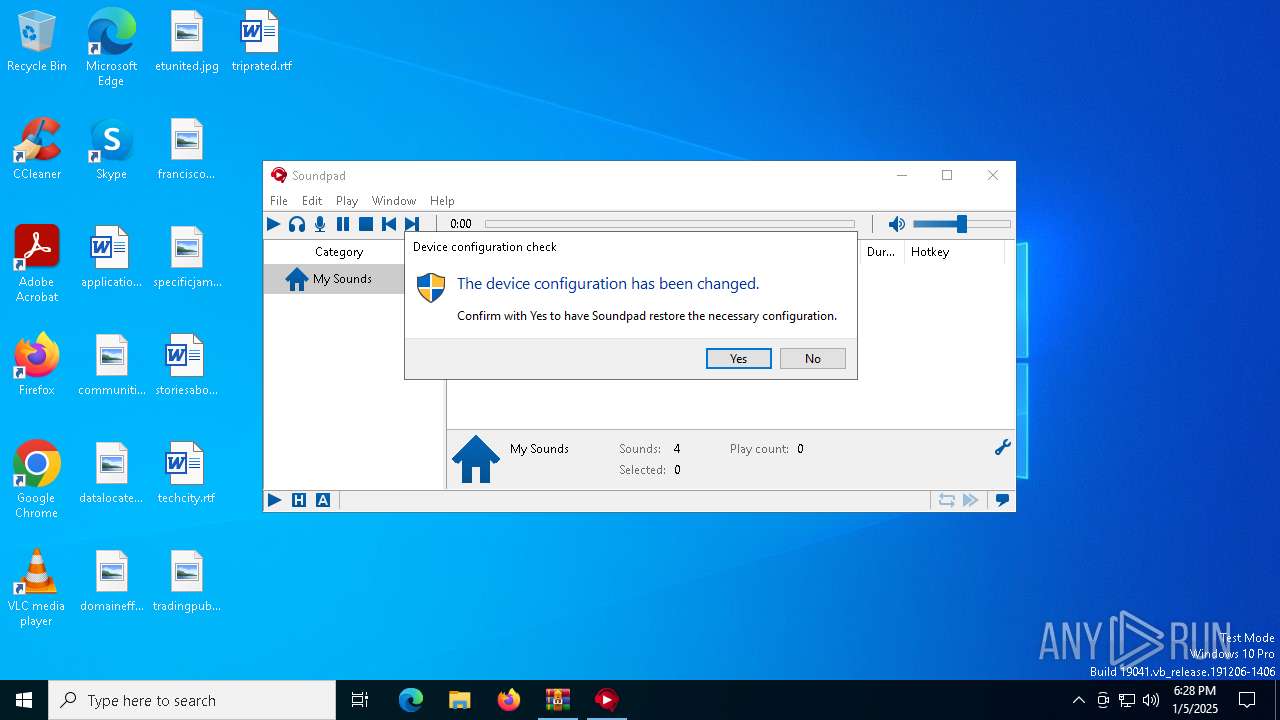
Task: Select Adobe Acrobat desktop shortcut
Action: click(37, 264)
